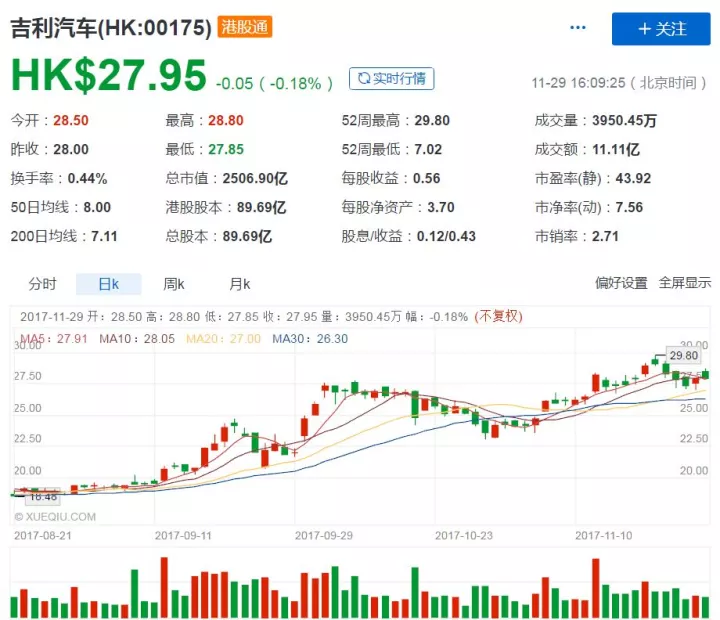Click the 2017-09-11 date axis label
720x620 pixels.
(183, 535)
